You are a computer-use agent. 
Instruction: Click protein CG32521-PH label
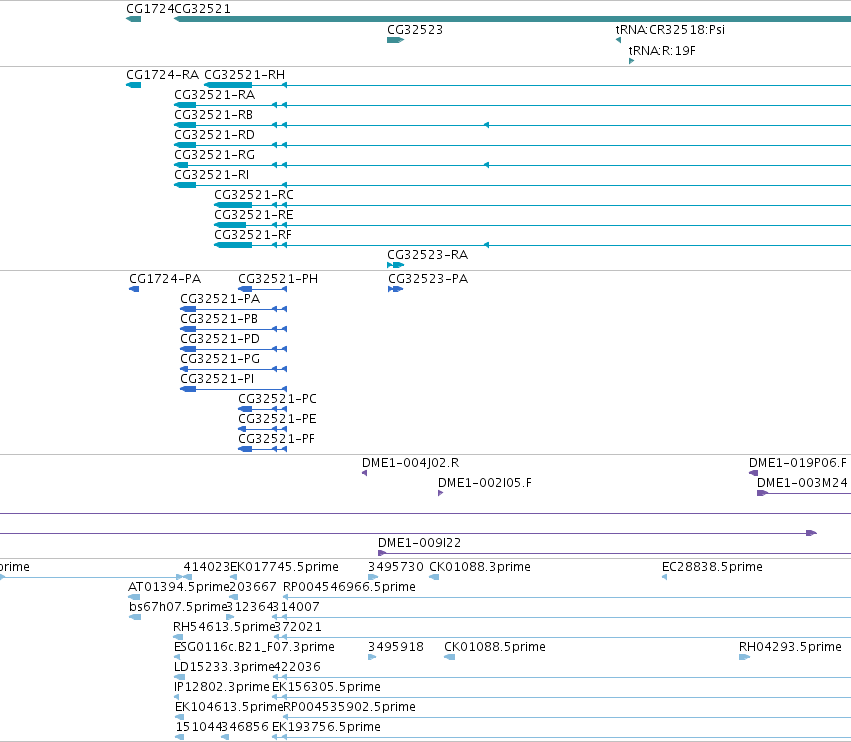[x=278, y=279]
